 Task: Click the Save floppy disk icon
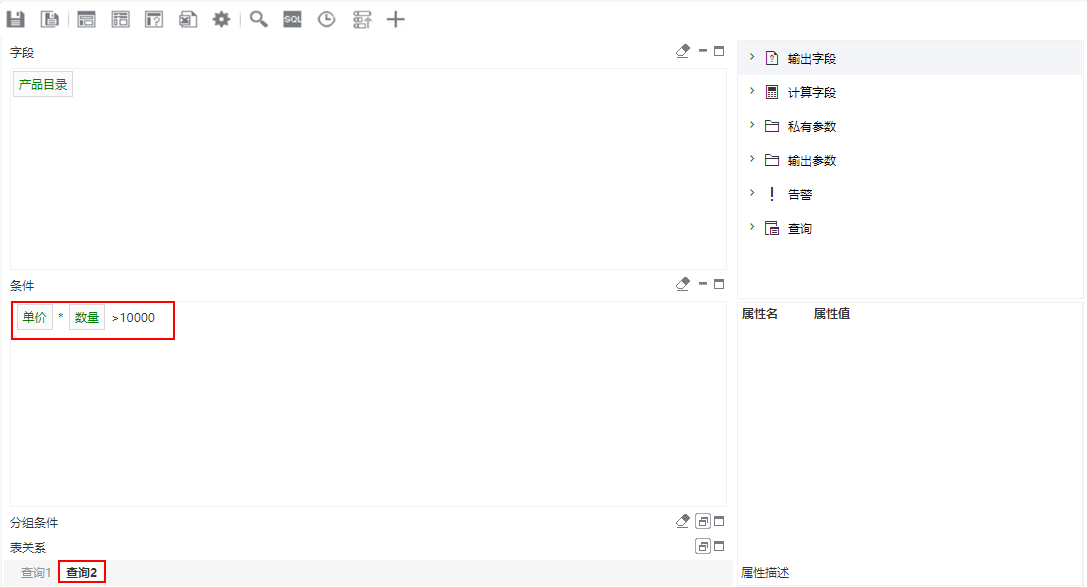pyautogui.click(x=15, y=19)
